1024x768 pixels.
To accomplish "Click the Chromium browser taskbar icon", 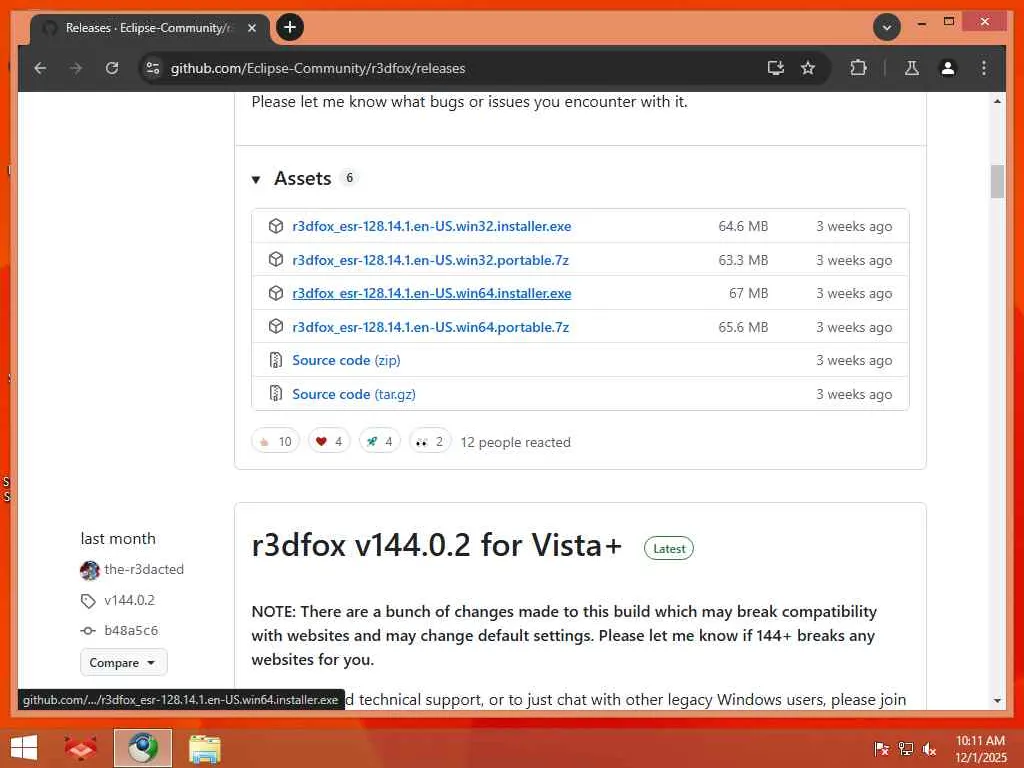I will (143, 748).
